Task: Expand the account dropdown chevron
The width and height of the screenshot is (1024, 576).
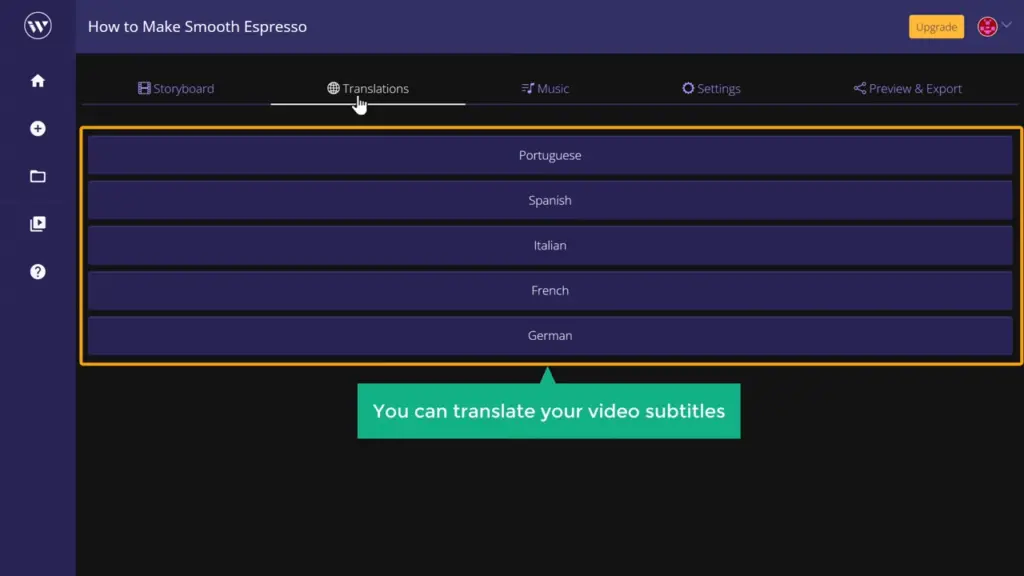Action: tap(1006, 25)
